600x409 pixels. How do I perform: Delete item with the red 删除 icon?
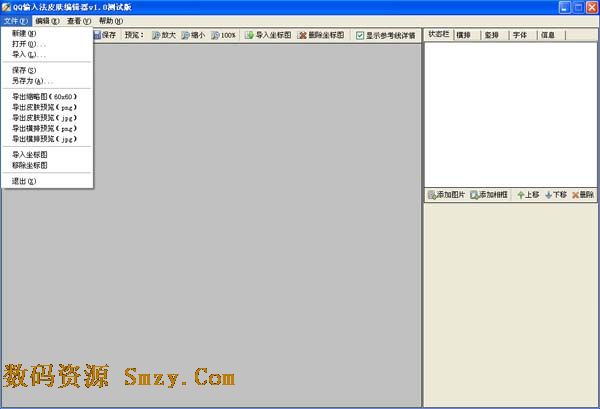click(575, 194)
